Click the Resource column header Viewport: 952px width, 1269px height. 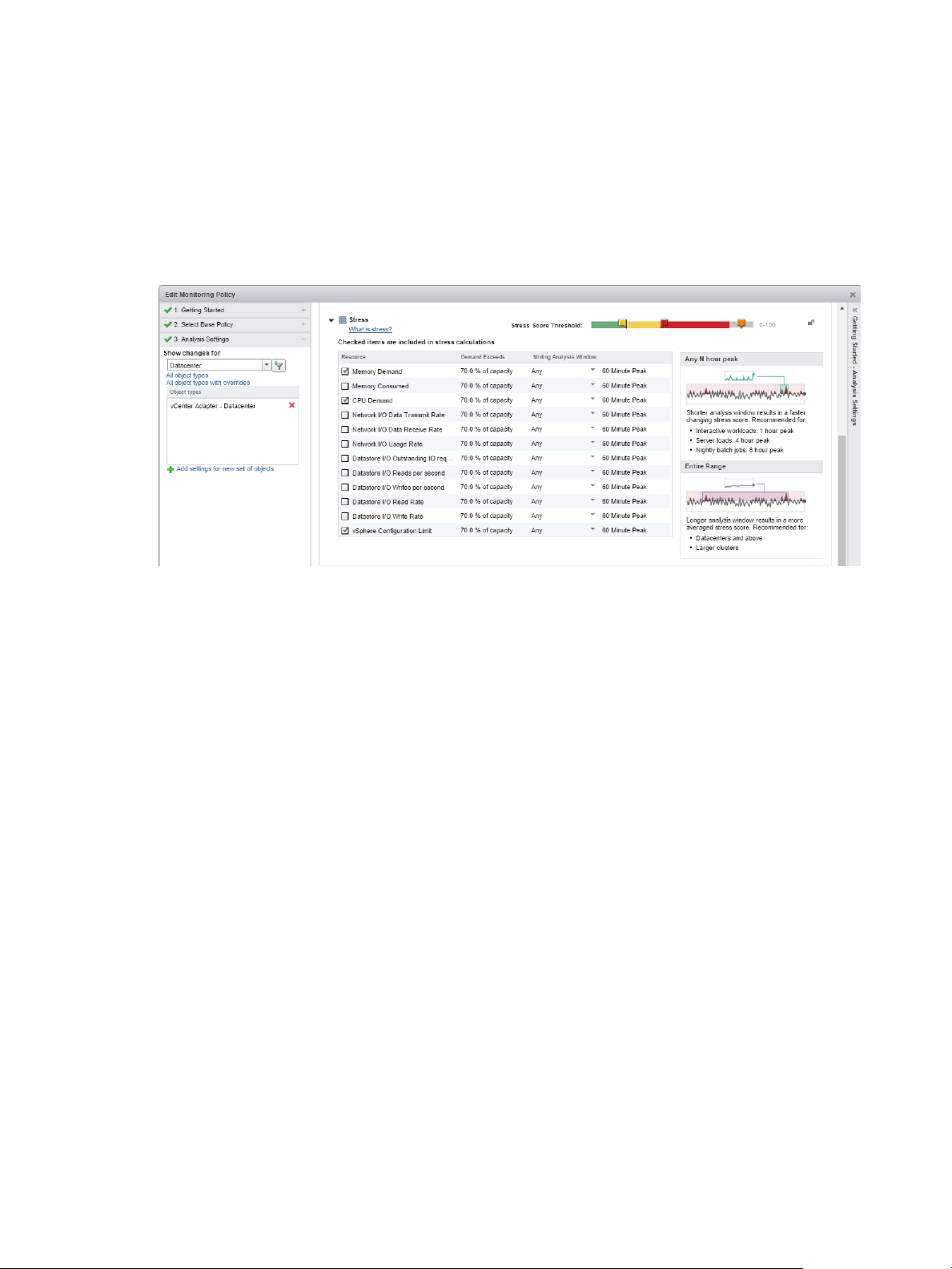353,357
